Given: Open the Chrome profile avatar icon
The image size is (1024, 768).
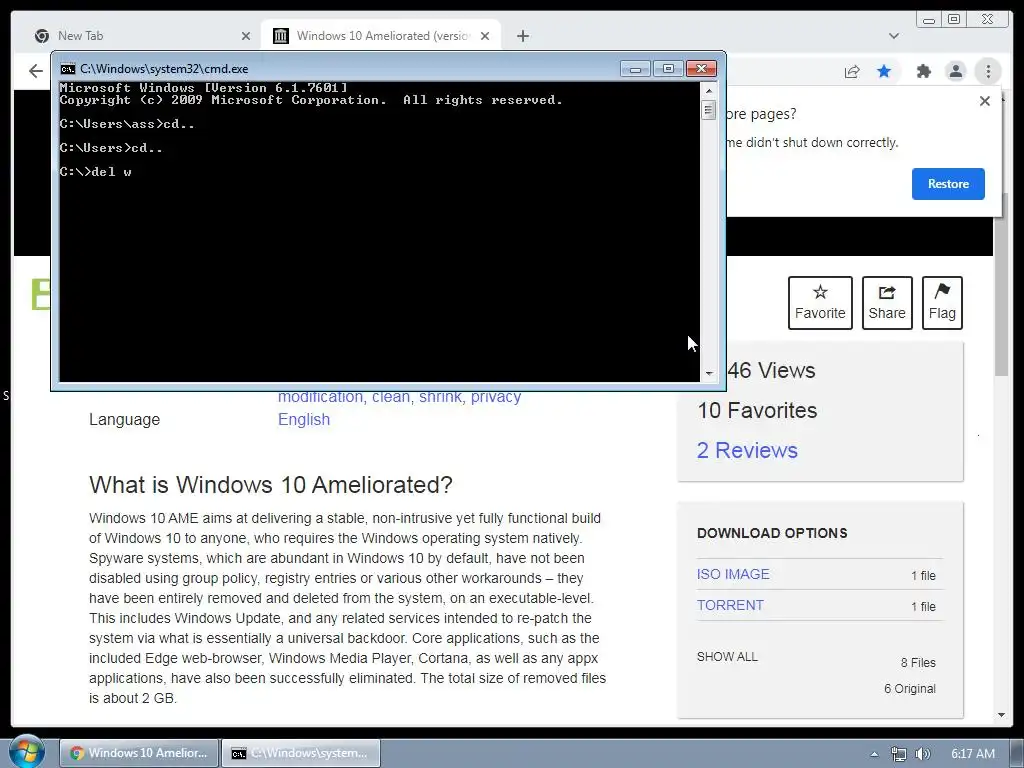Looking at the screenshot, I should click(955, 71).
